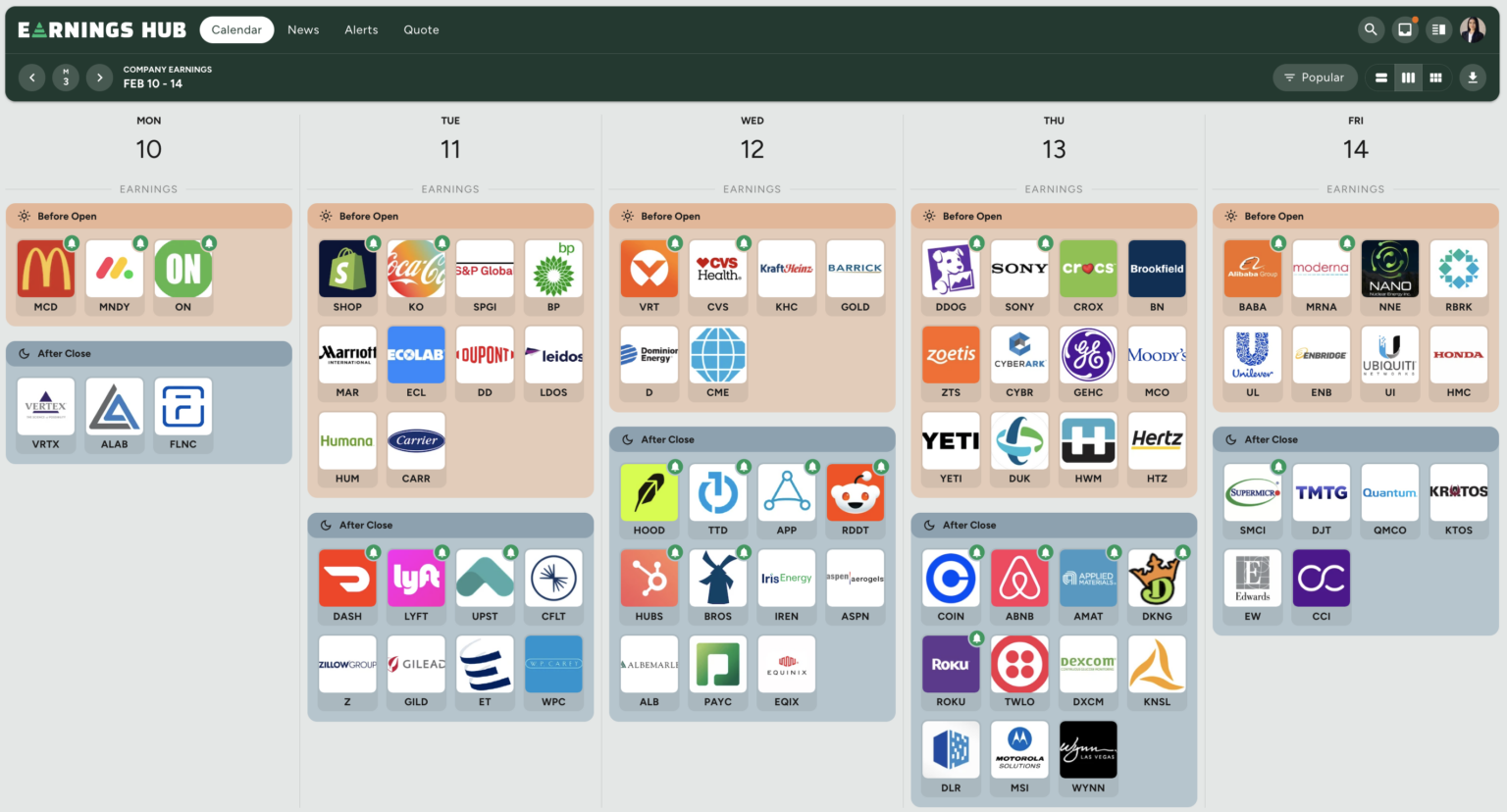The image size is (1507, 812).
Task: Switch to grid view layout
Action: click(1436, 77)
